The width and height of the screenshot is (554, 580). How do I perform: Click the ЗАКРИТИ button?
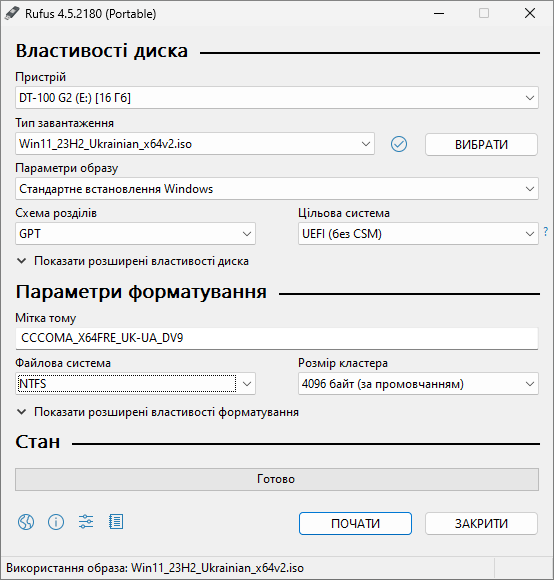click(x=481, y=523)
